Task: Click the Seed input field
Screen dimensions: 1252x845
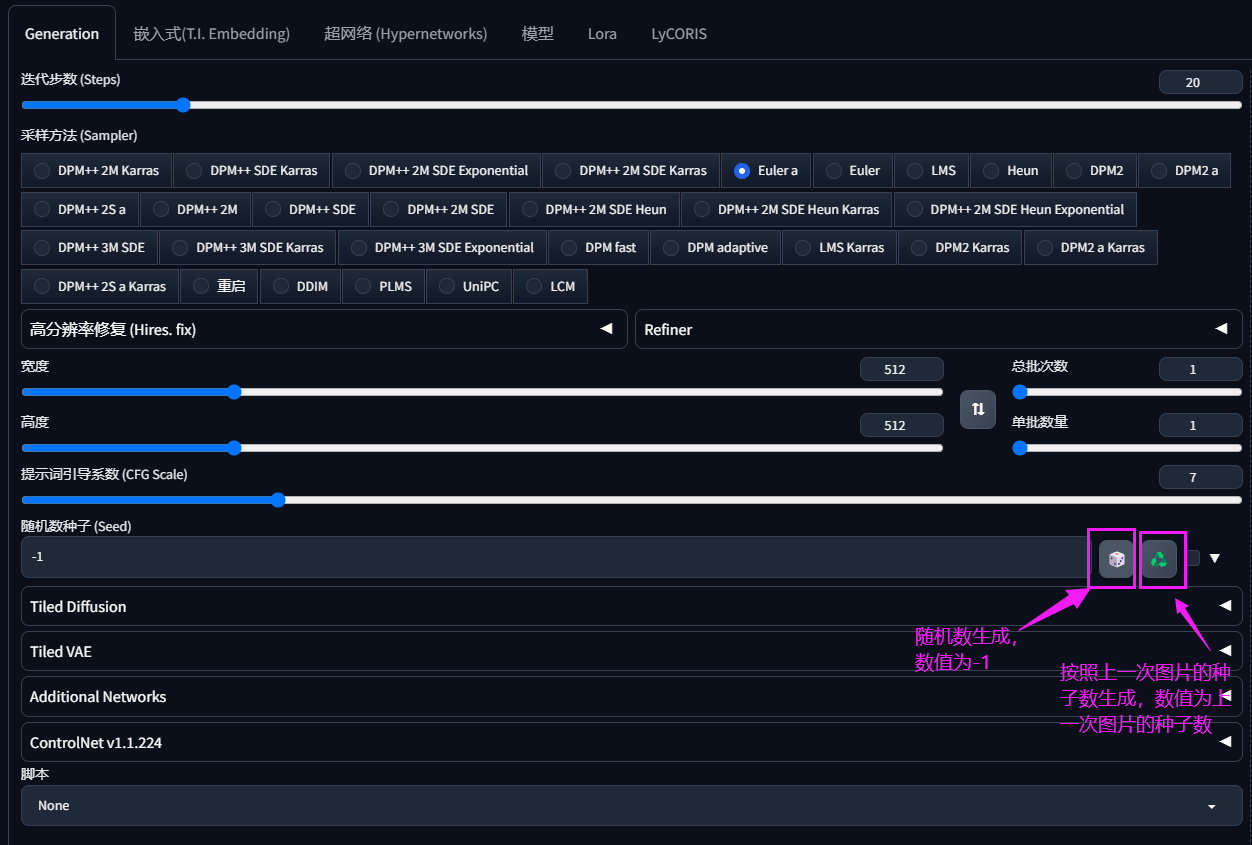Action: (x=550, y=557)
